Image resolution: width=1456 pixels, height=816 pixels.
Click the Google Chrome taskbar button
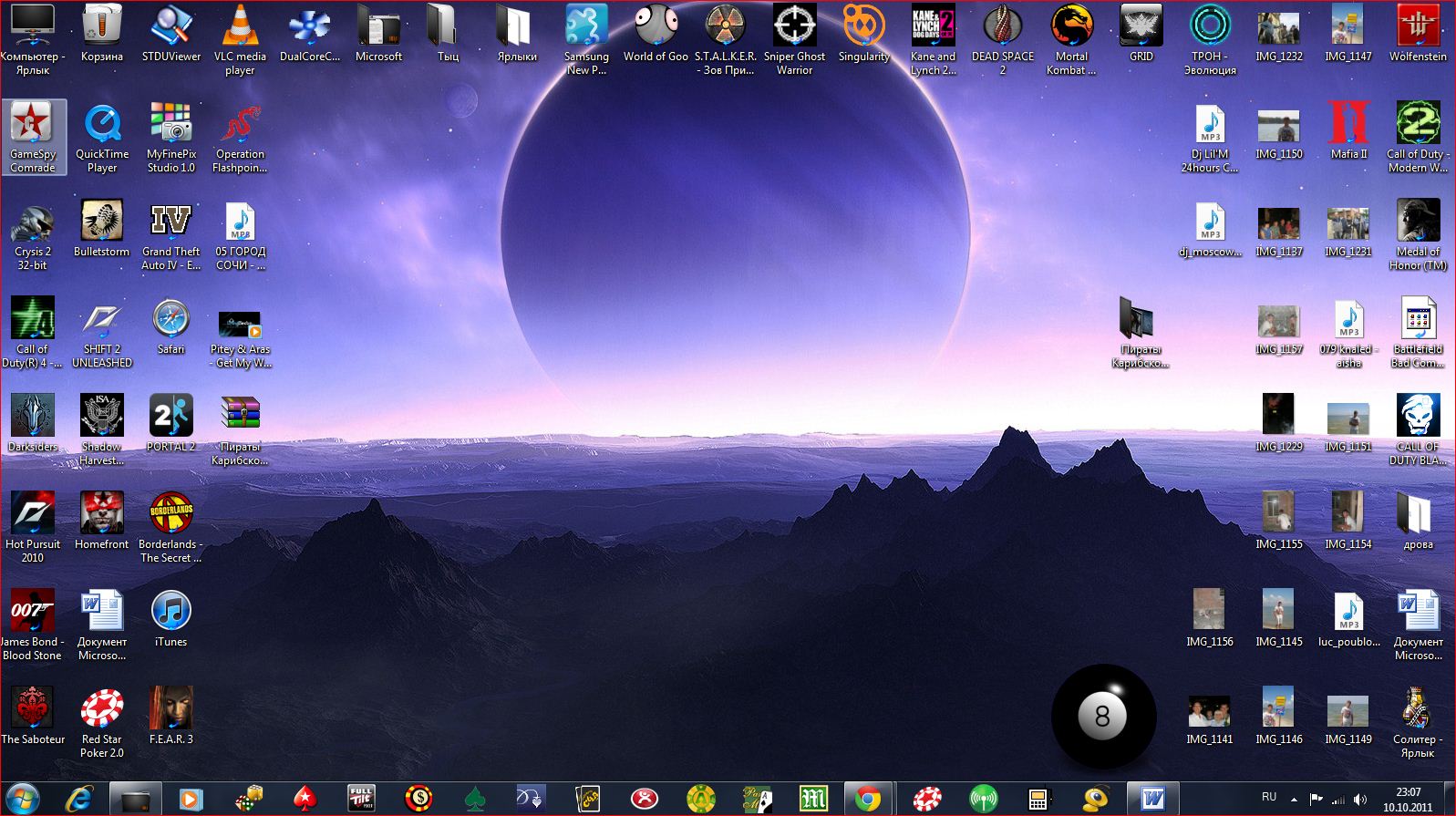coord(868,800)
